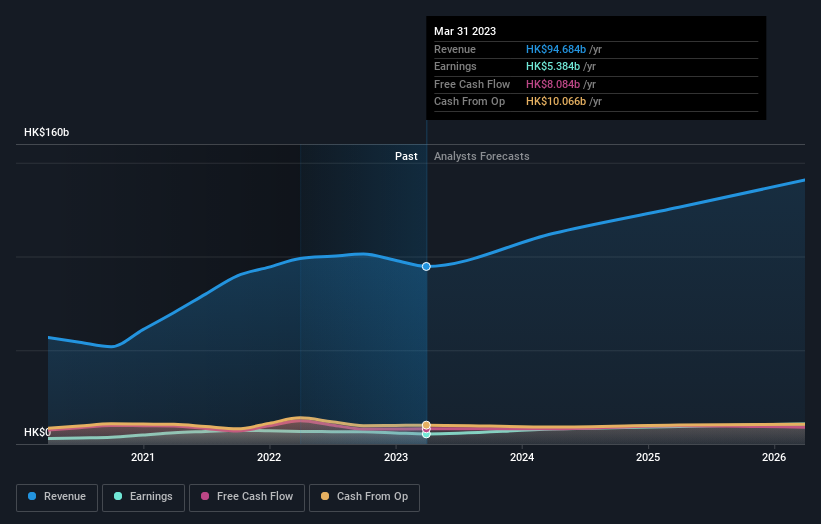Click the 2025 x-axis label
The height and width of the screenshot is (524, 821).
click(x=648, y=458)
